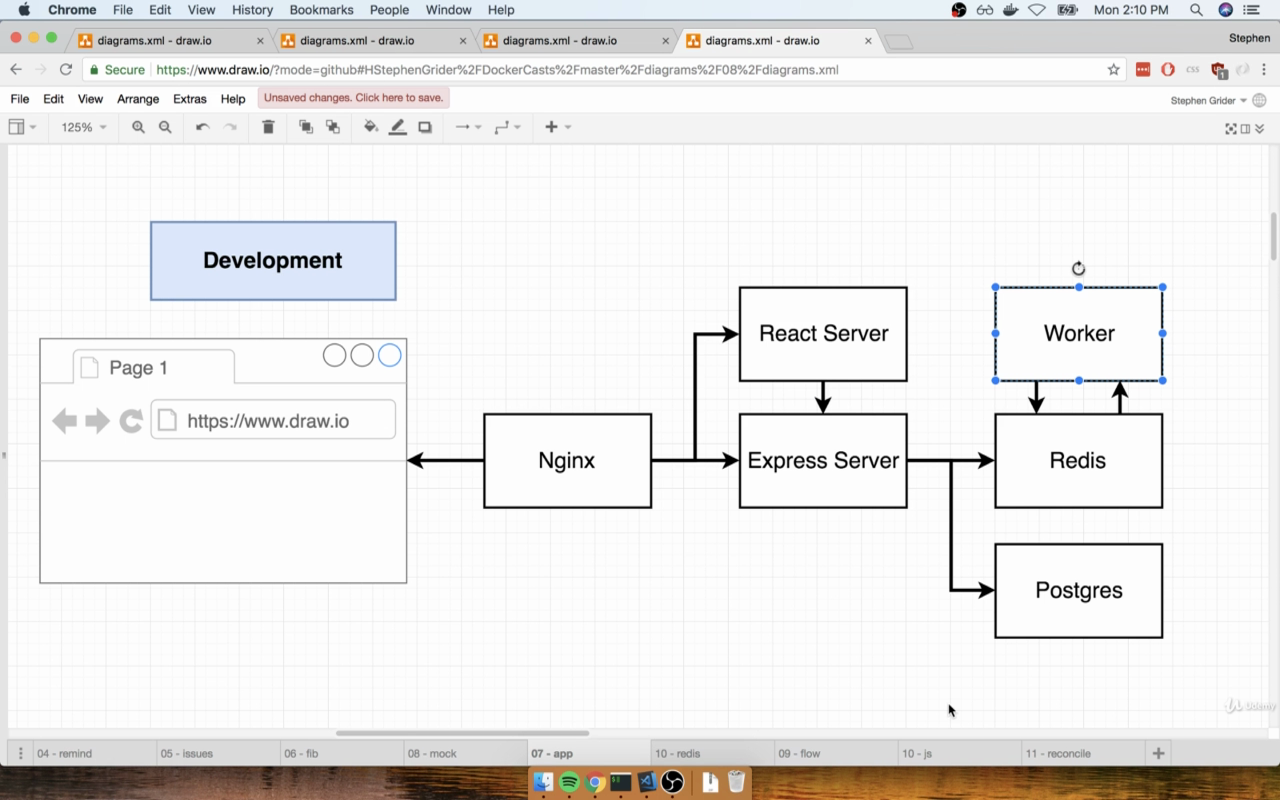Open the Stephen Grider account dropdown
The height and width of the screenshot is (800, 1280).
pos(1208,100)
